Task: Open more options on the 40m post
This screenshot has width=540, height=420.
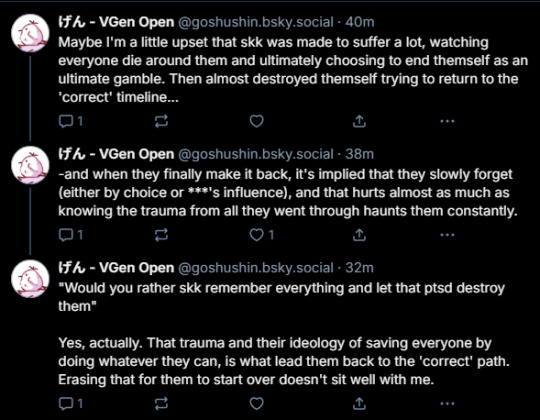Action: tap(447, 121)
